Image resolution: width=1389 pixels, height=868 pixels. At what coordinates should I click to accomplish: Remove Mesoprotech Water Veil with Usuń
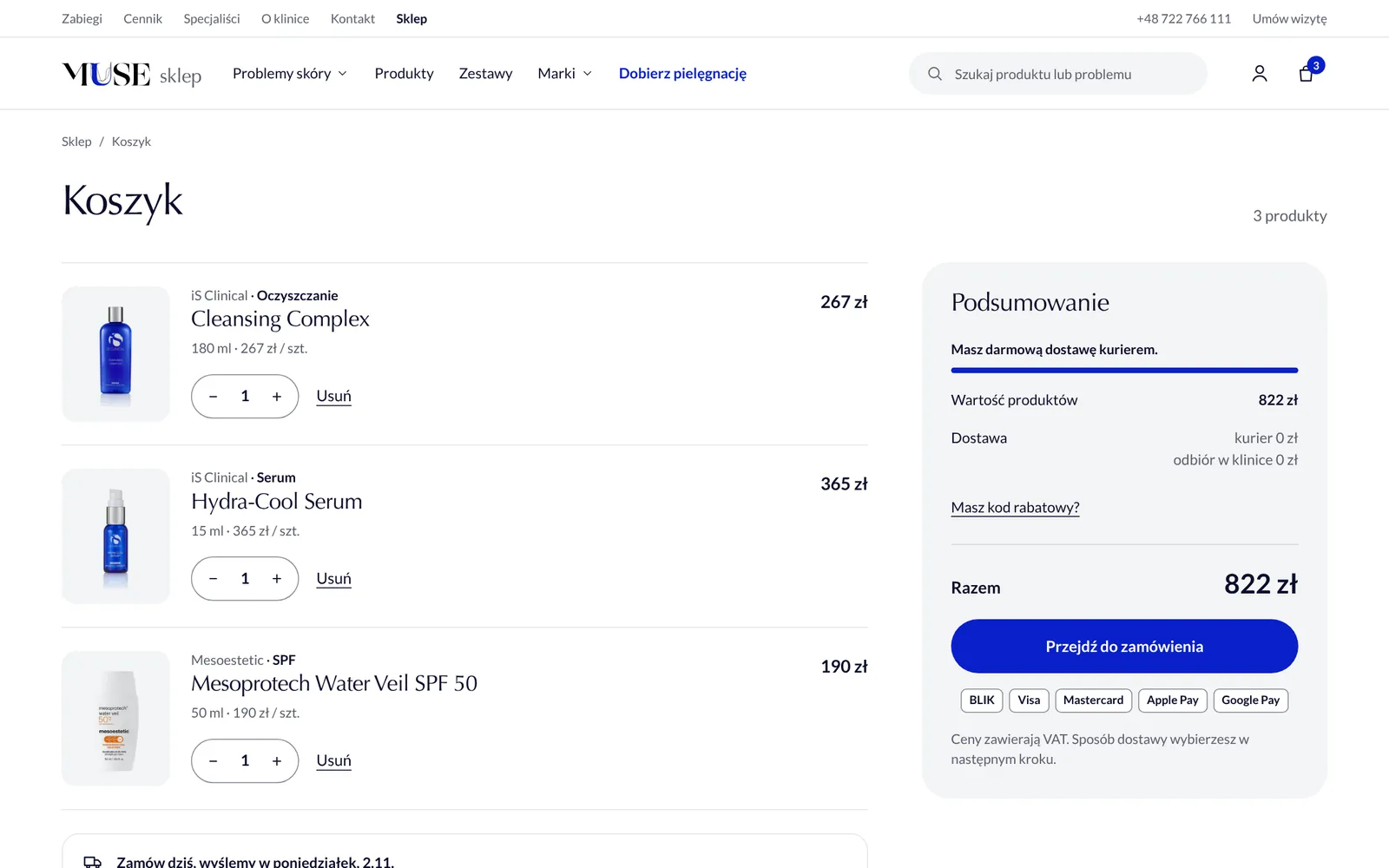point(333,761)
